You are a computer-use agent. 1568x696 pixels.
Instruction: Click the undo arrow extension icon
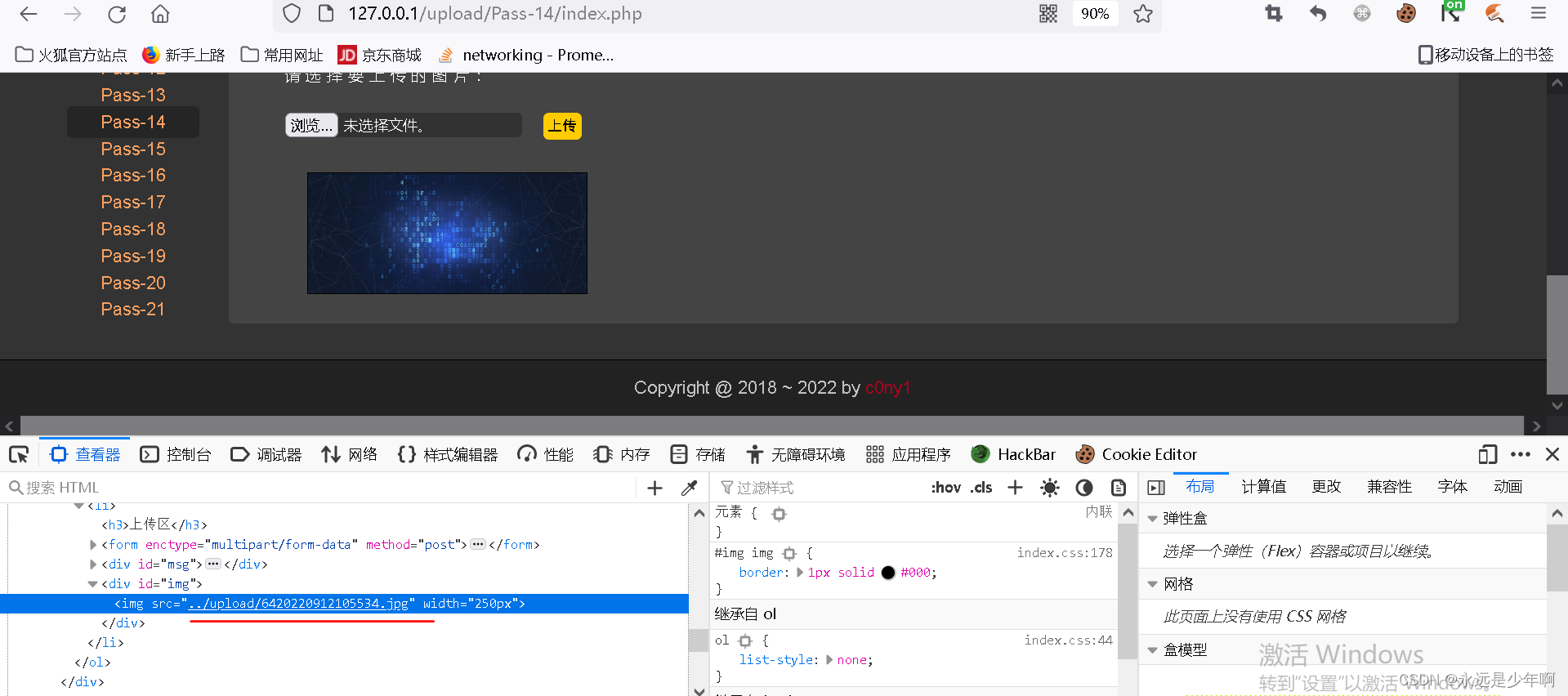tap(1318, 14)
